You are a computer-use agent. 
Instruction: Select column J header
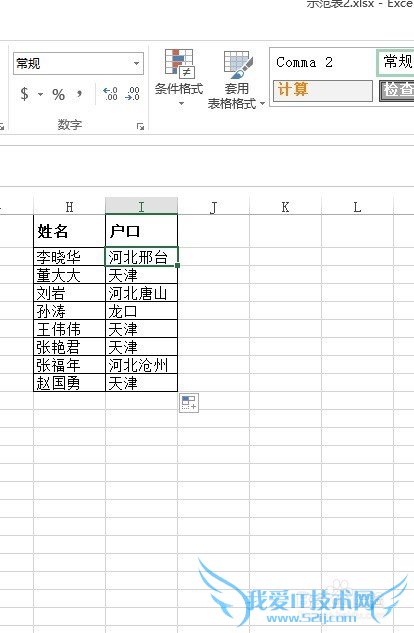[x=213, y=207]
